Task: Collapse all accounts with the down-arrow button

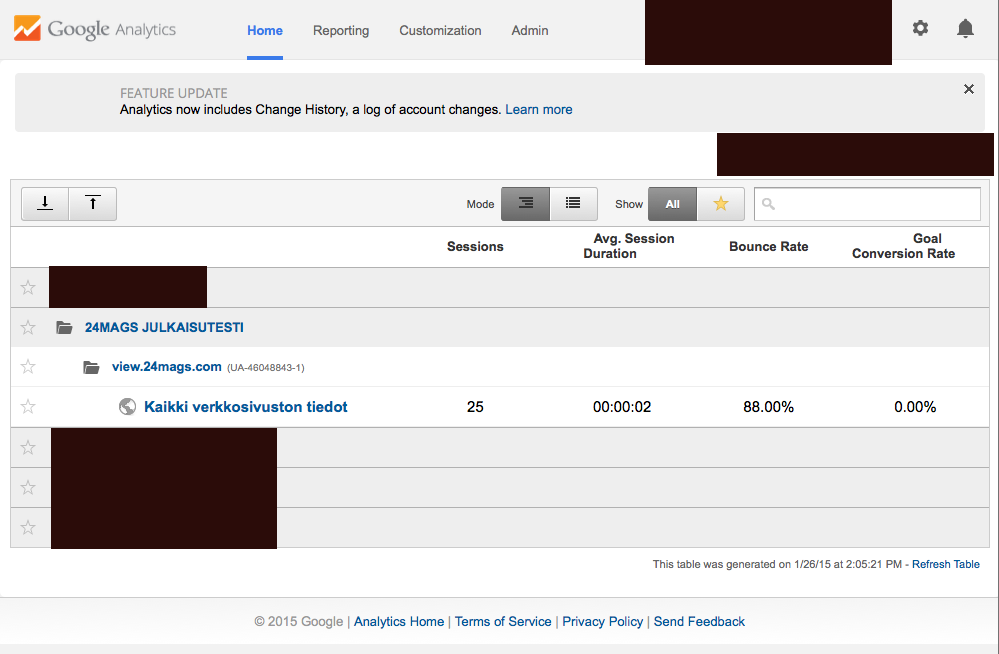Action: pos(45,204)
